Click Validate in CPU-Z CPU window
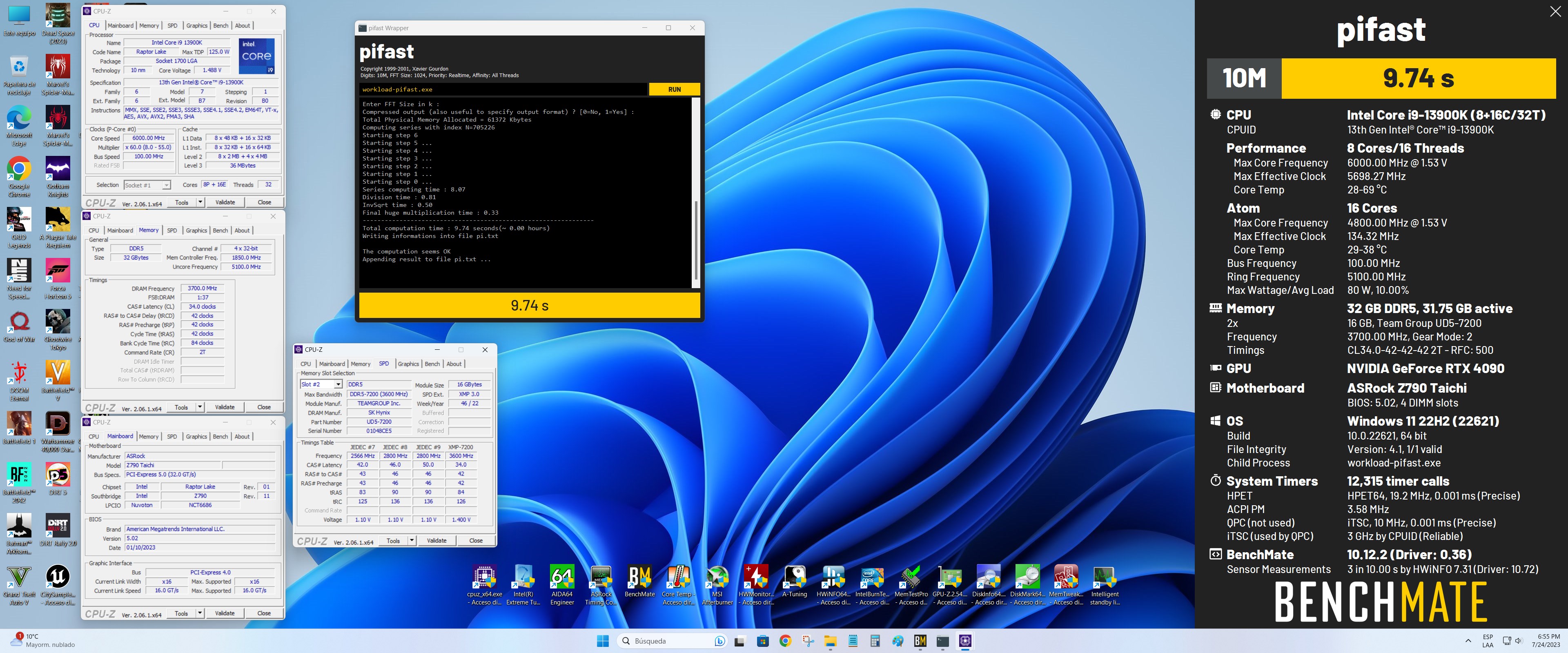The height and width of the screenshot is (653, 1568). pyautogui.click(x=225, y=202)
